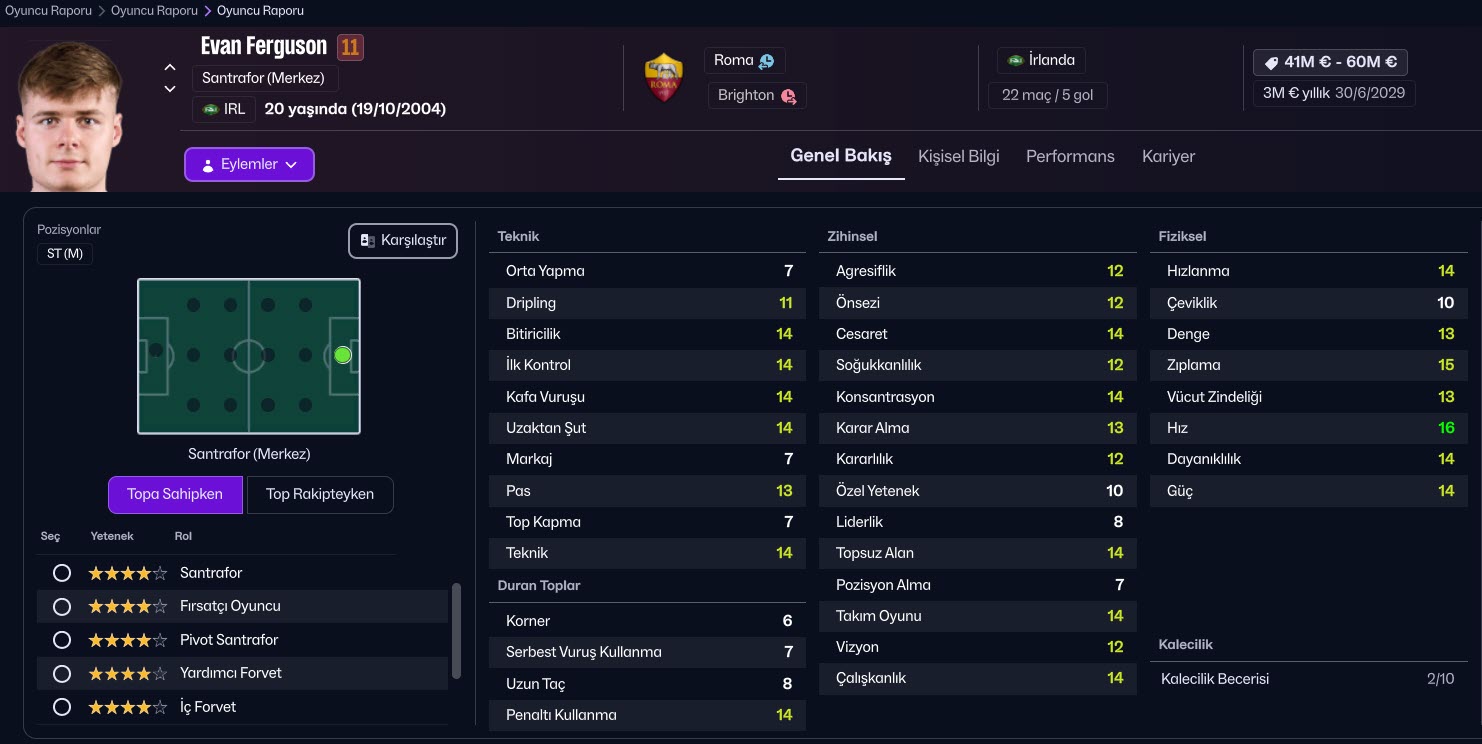Switch to the Performans tab

[1069, 156]
